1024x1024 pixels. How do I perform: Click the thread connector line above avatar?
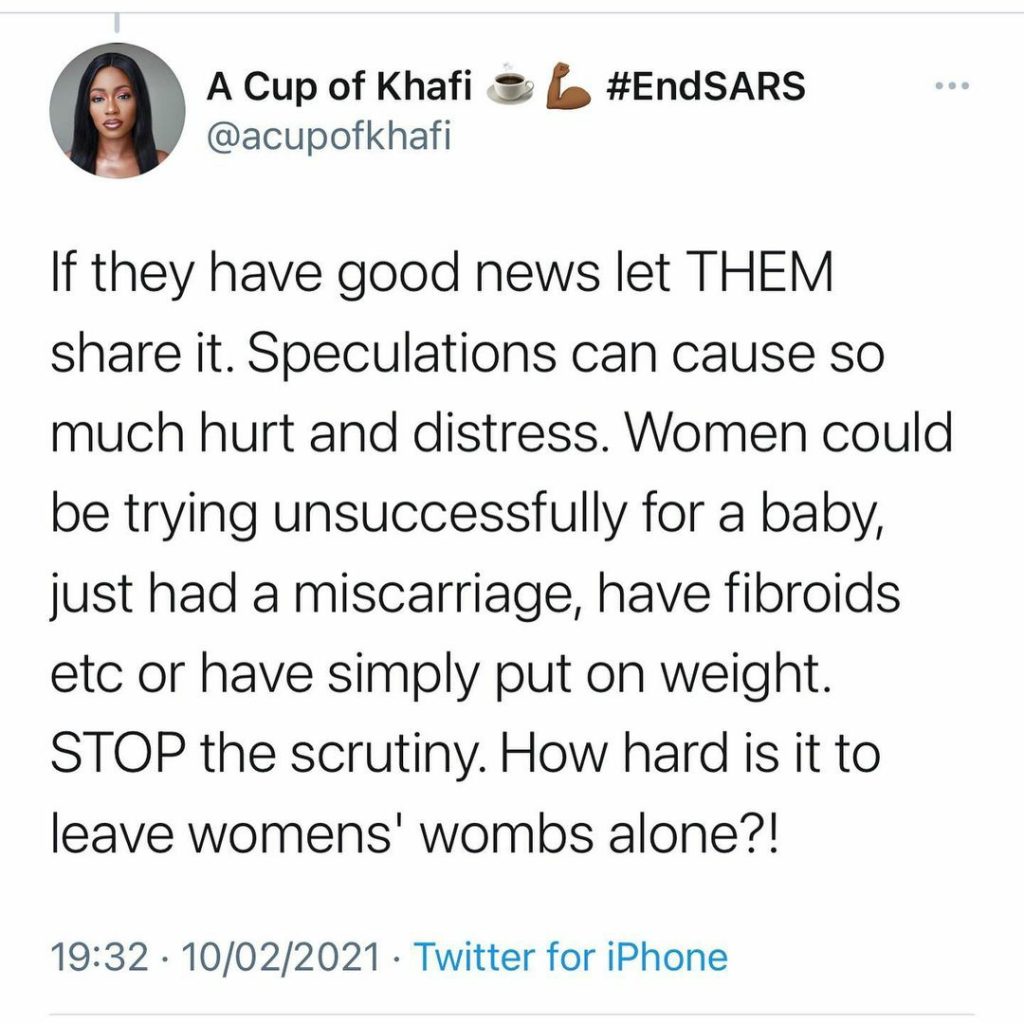117,22
